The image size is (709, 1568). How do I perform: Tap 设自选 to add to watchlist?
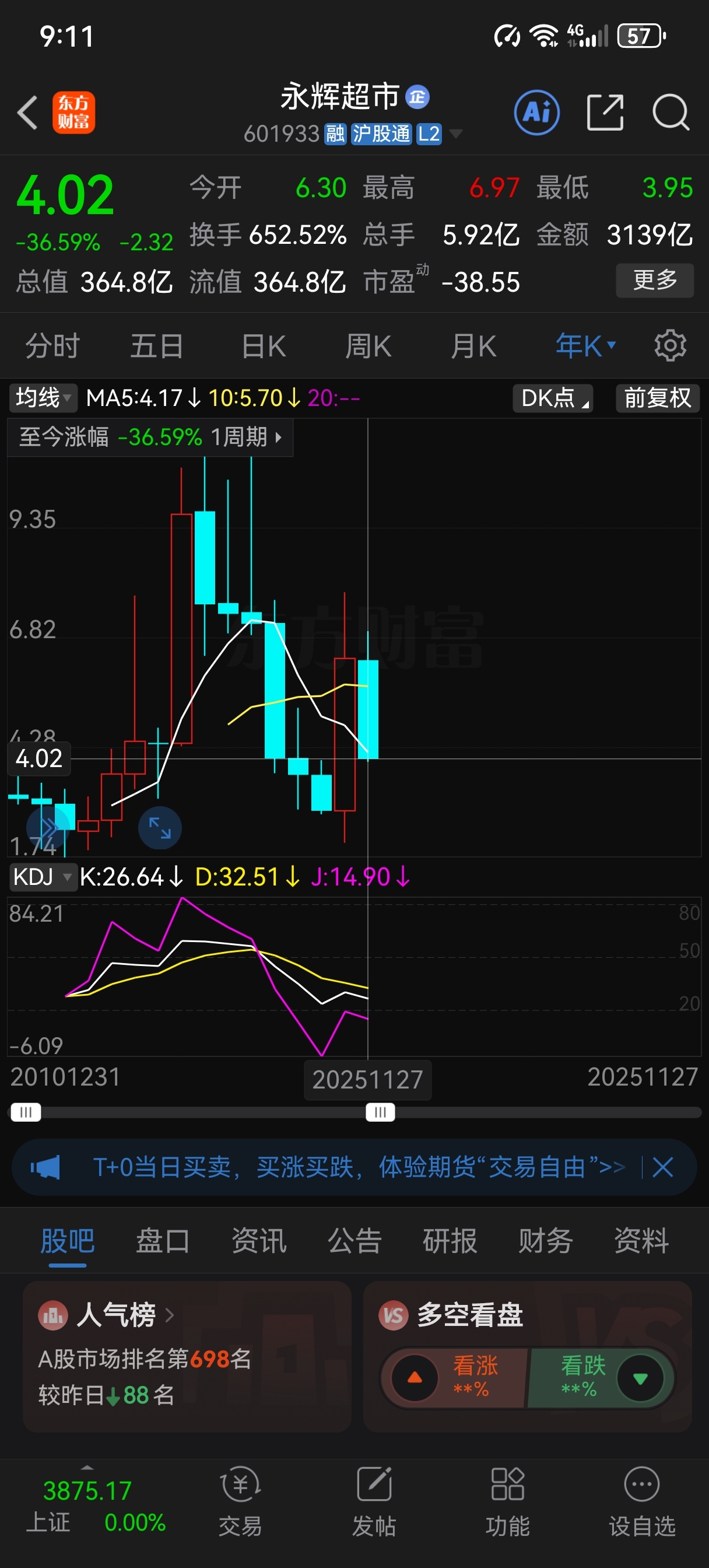tap(642, 1500)
